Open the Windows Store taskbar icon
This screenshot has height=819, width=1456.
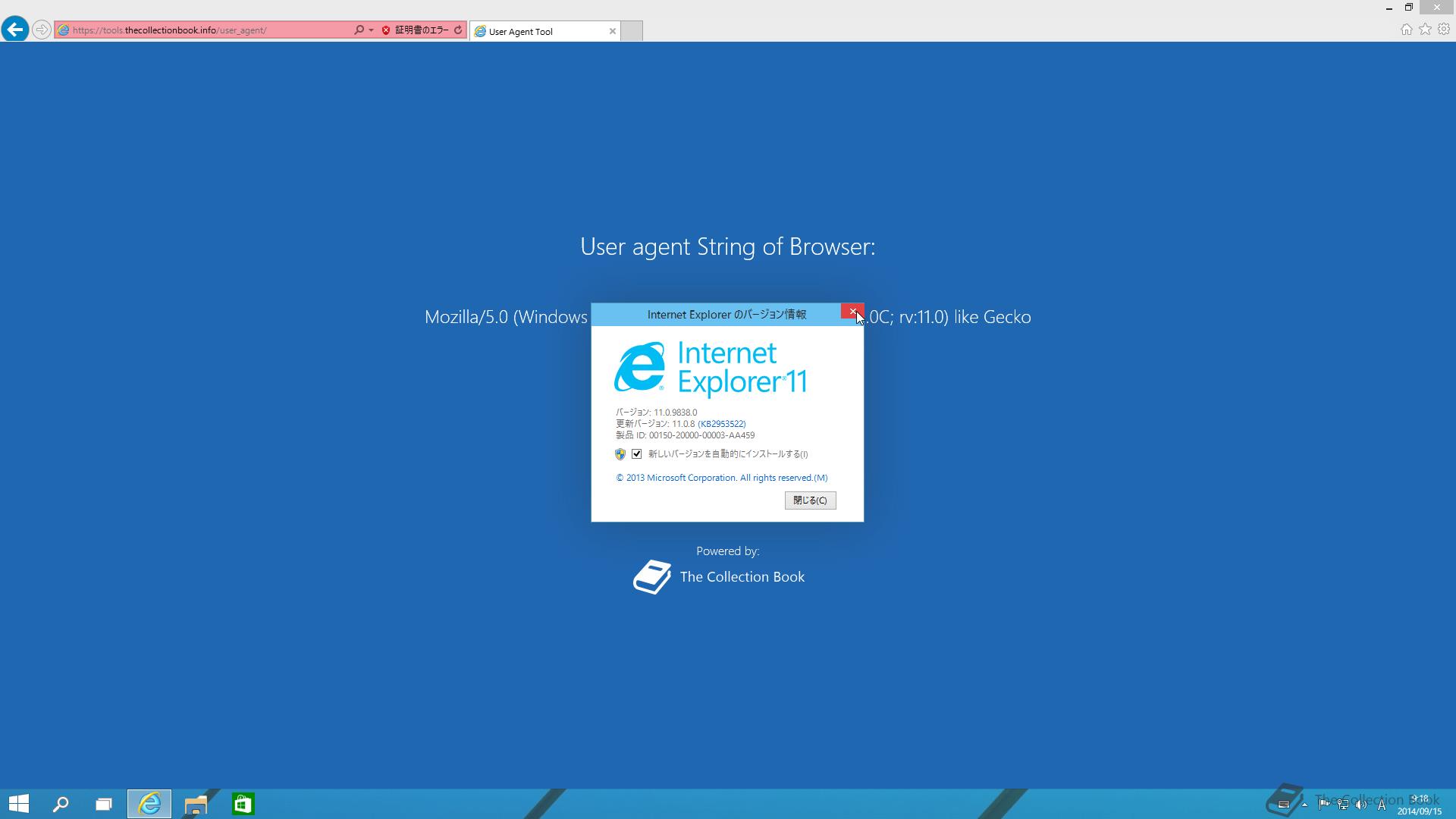[243, 804]
